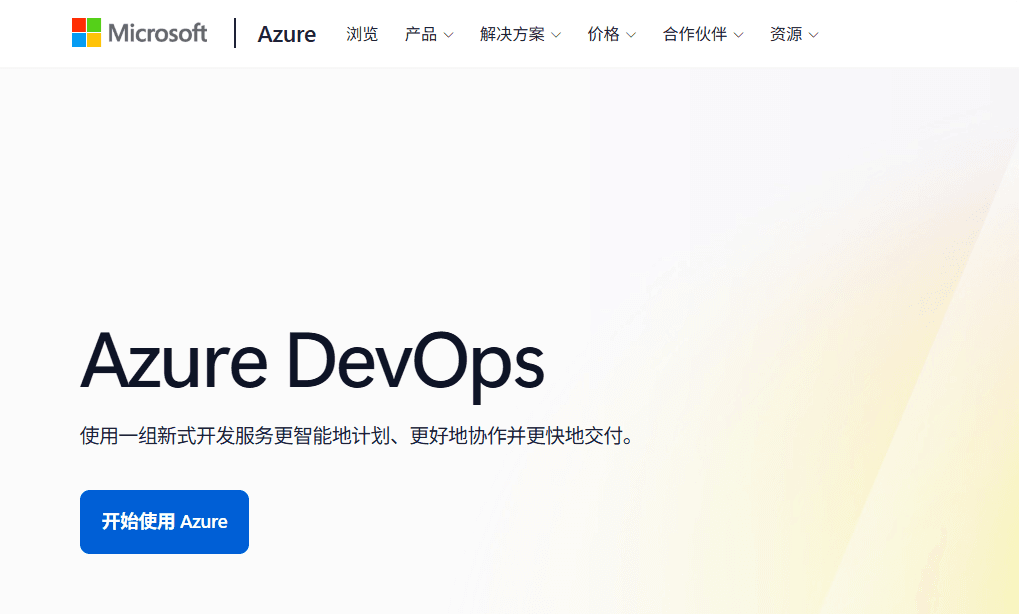Click the Microsoft four-square logo

pos(86,33)
